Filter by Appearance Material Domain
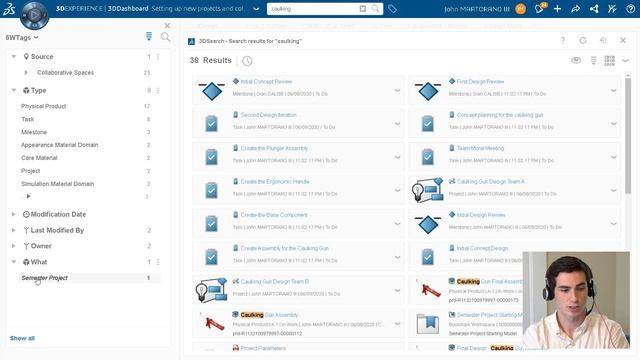 [60, 145]
